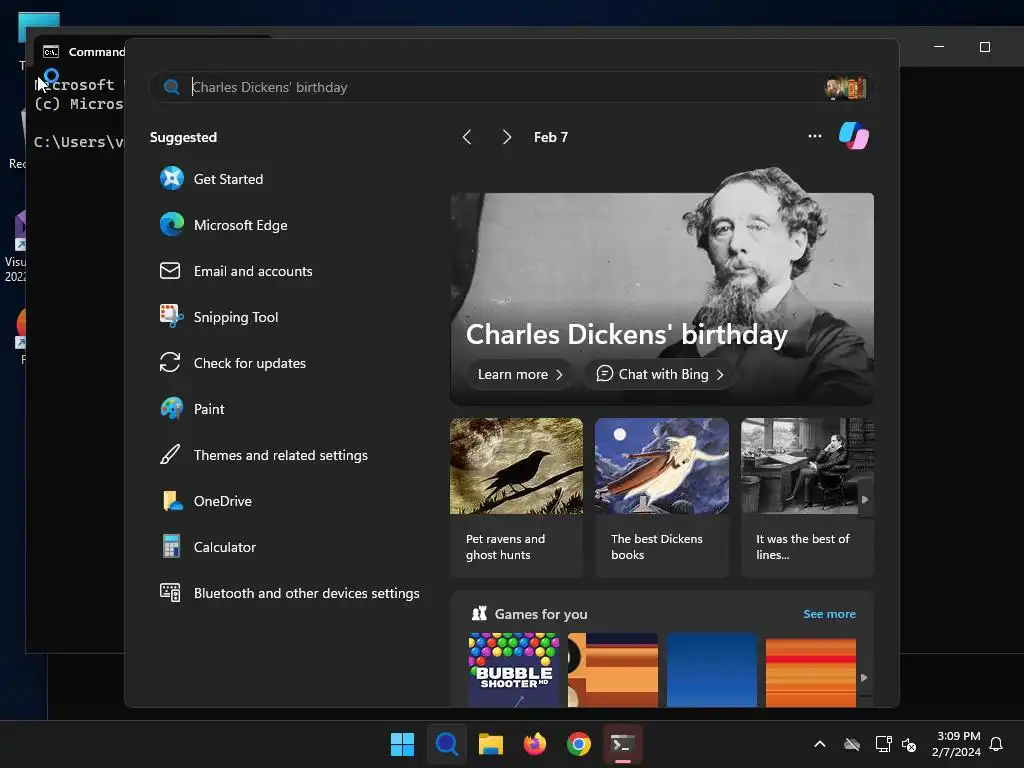Click the Search icon on taskbar
This screenshot has width=1024, height=768.
pyautogui.click(x=447, y=744)
